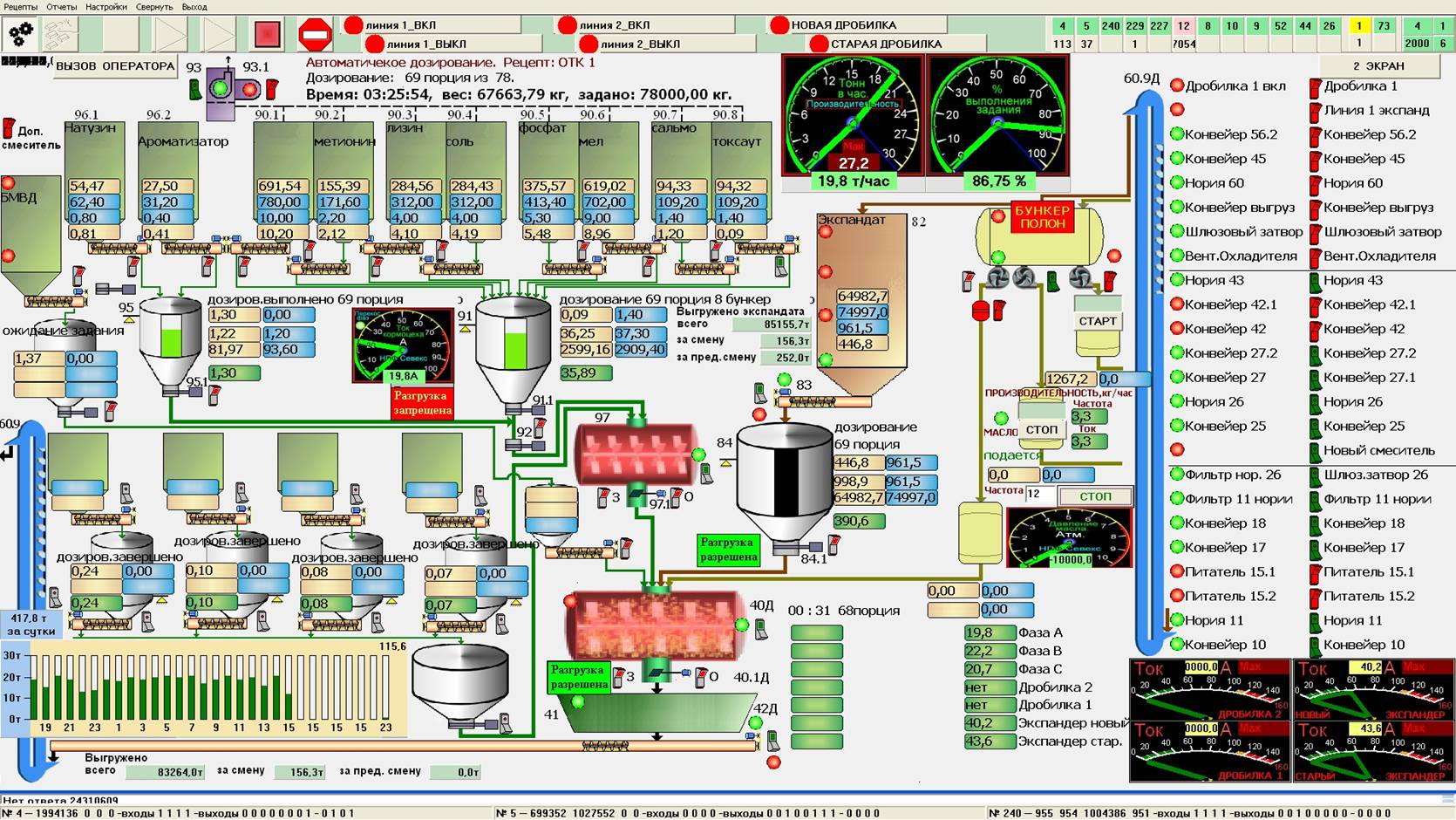
Task: Click the red square stop toolbar button
Action: (267, 35)
